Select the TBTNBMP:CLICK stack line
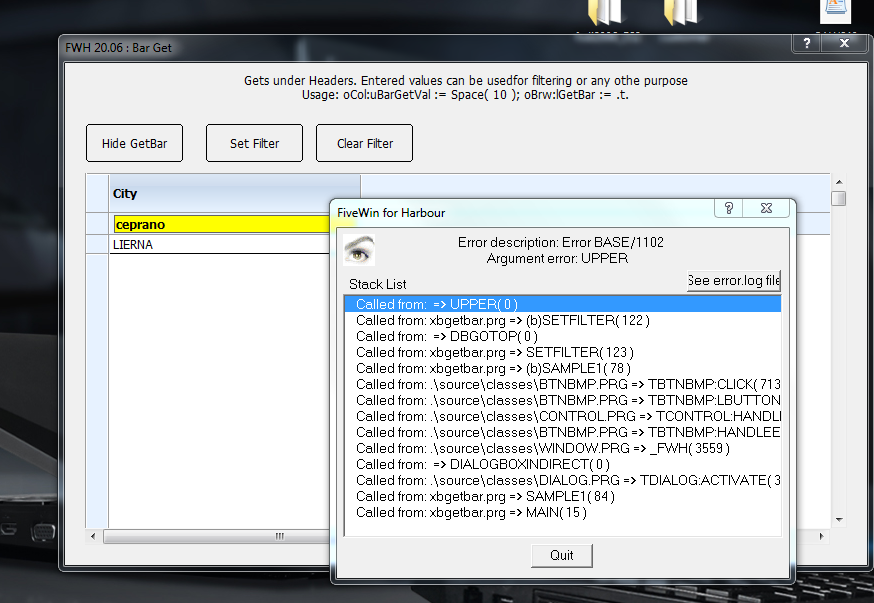The height and width of the screenshot is (603, 874). pos(562,385)
